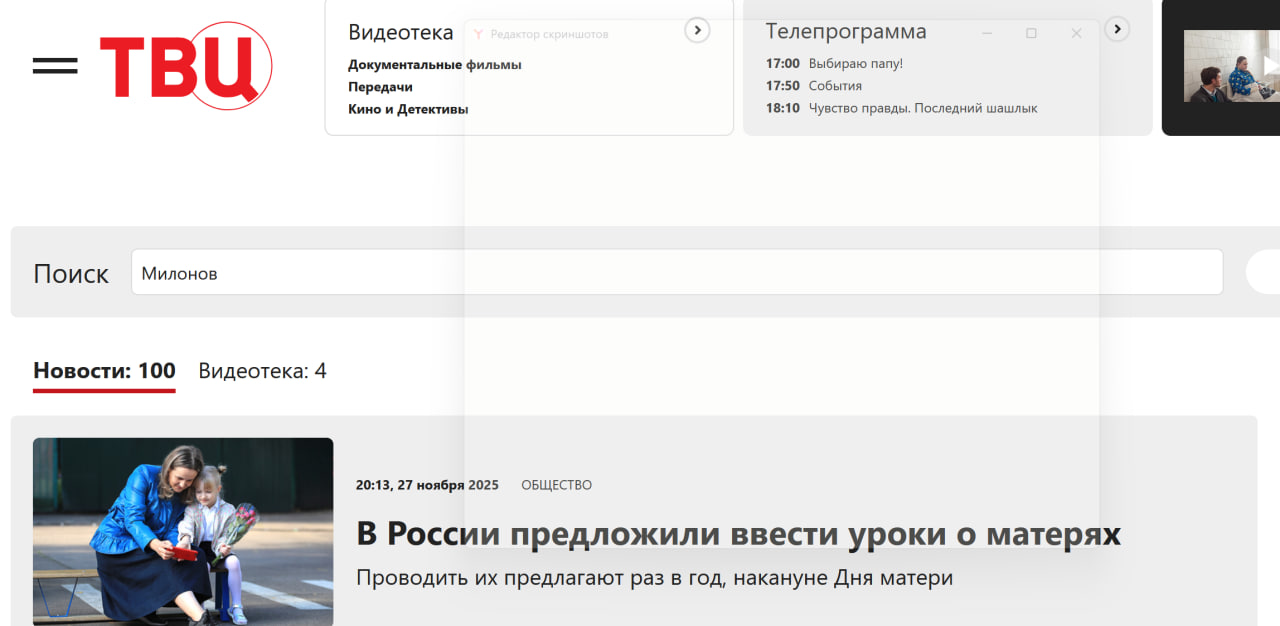This screenshot has height=626, width=1280.
Task: Switch to the Новости: 100 tab
Action: (x=104, y=371)
